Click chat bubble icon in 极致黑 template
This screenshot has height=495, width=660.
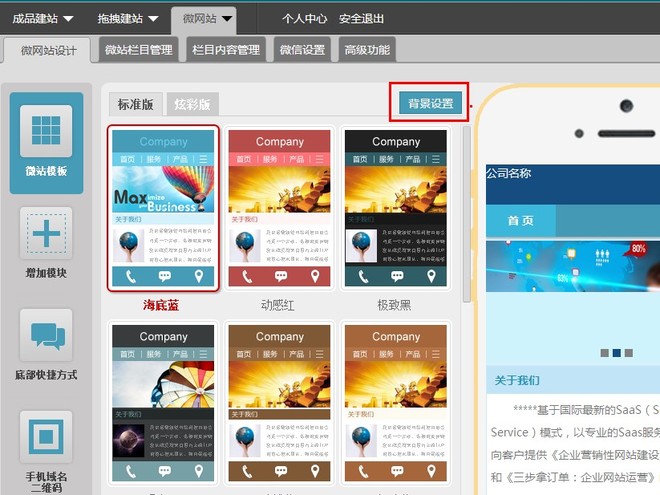point(396,276)
